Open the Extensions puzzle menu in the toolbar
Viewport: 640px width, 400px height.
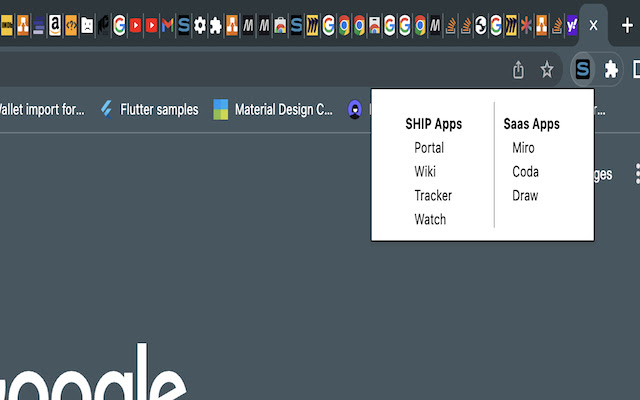pos(611,69)
